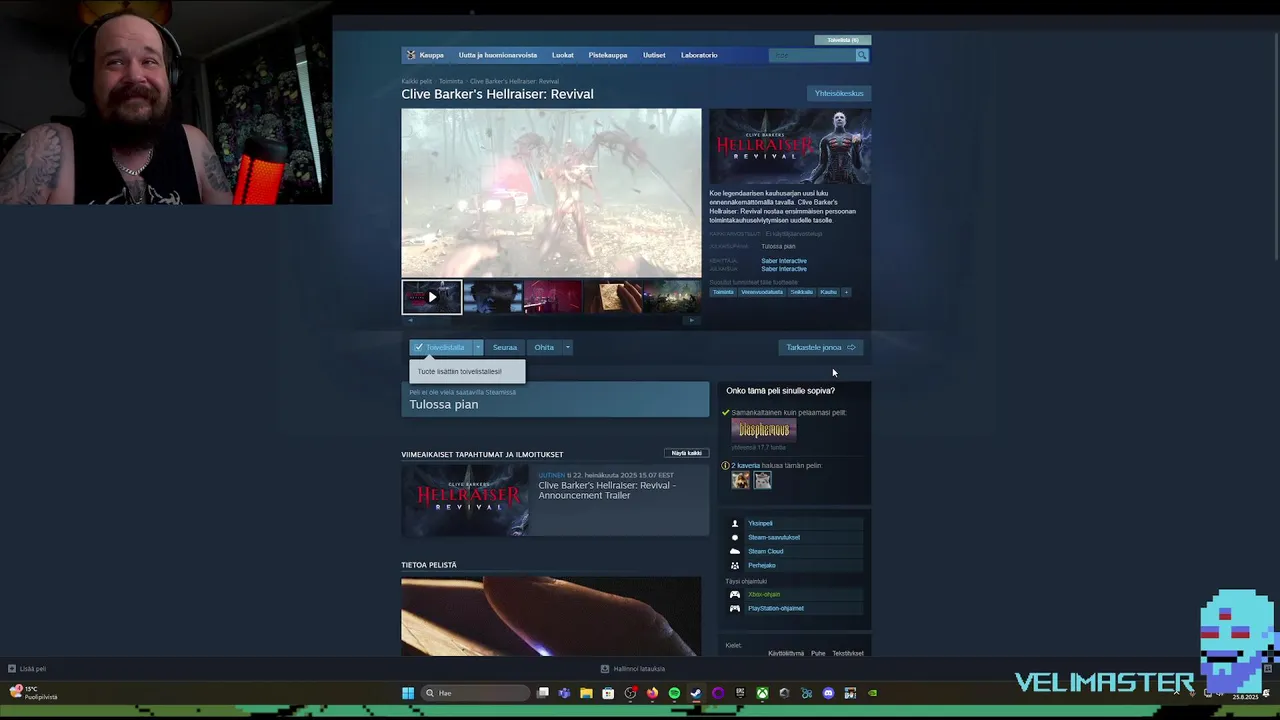Open the Uutiset news tab
The width and height of the screenshot is (1280, 720).
(654, 55)
